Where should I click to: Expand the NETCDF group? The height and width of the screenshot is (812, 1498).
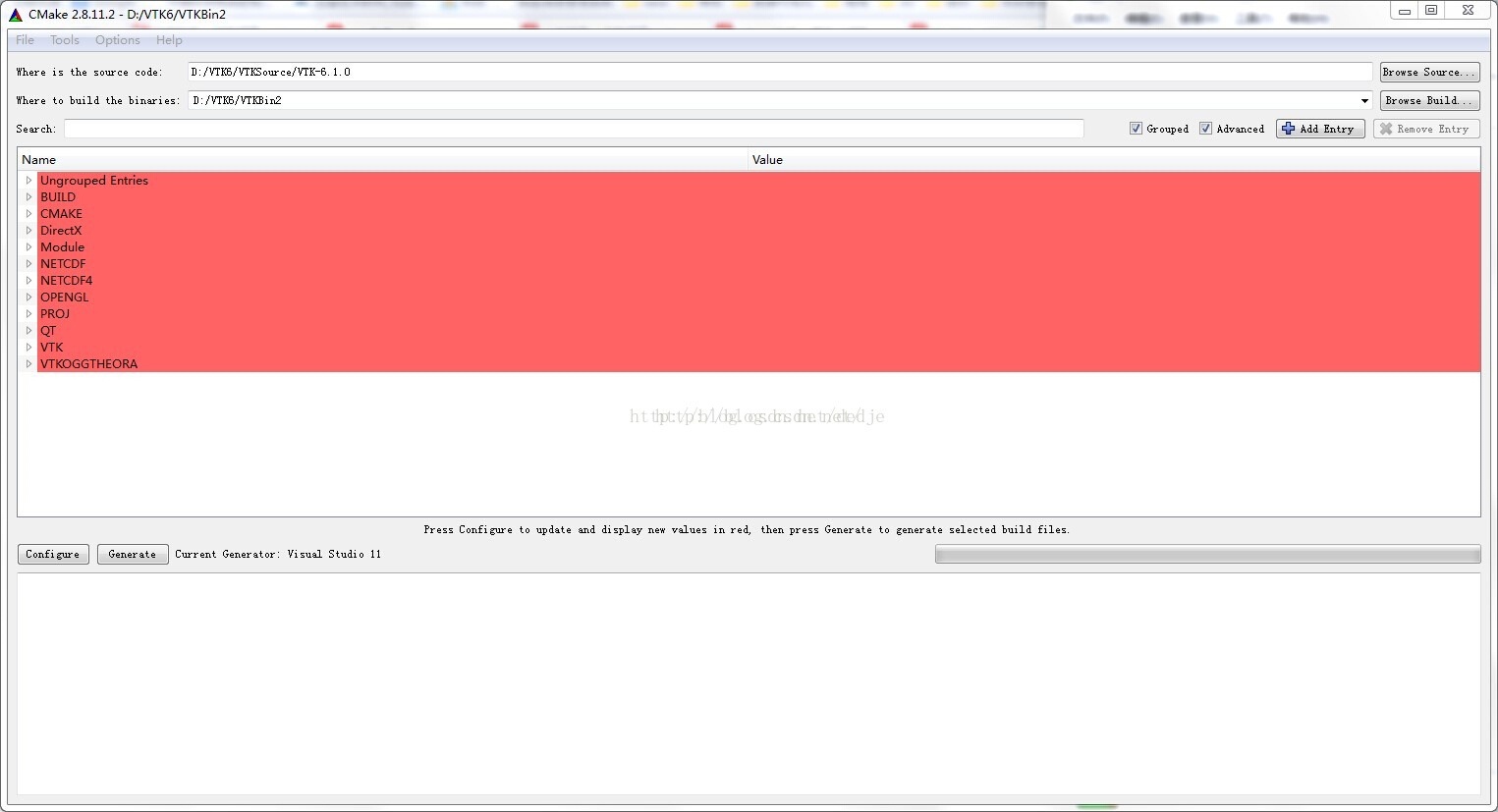(x=28, y=264)
